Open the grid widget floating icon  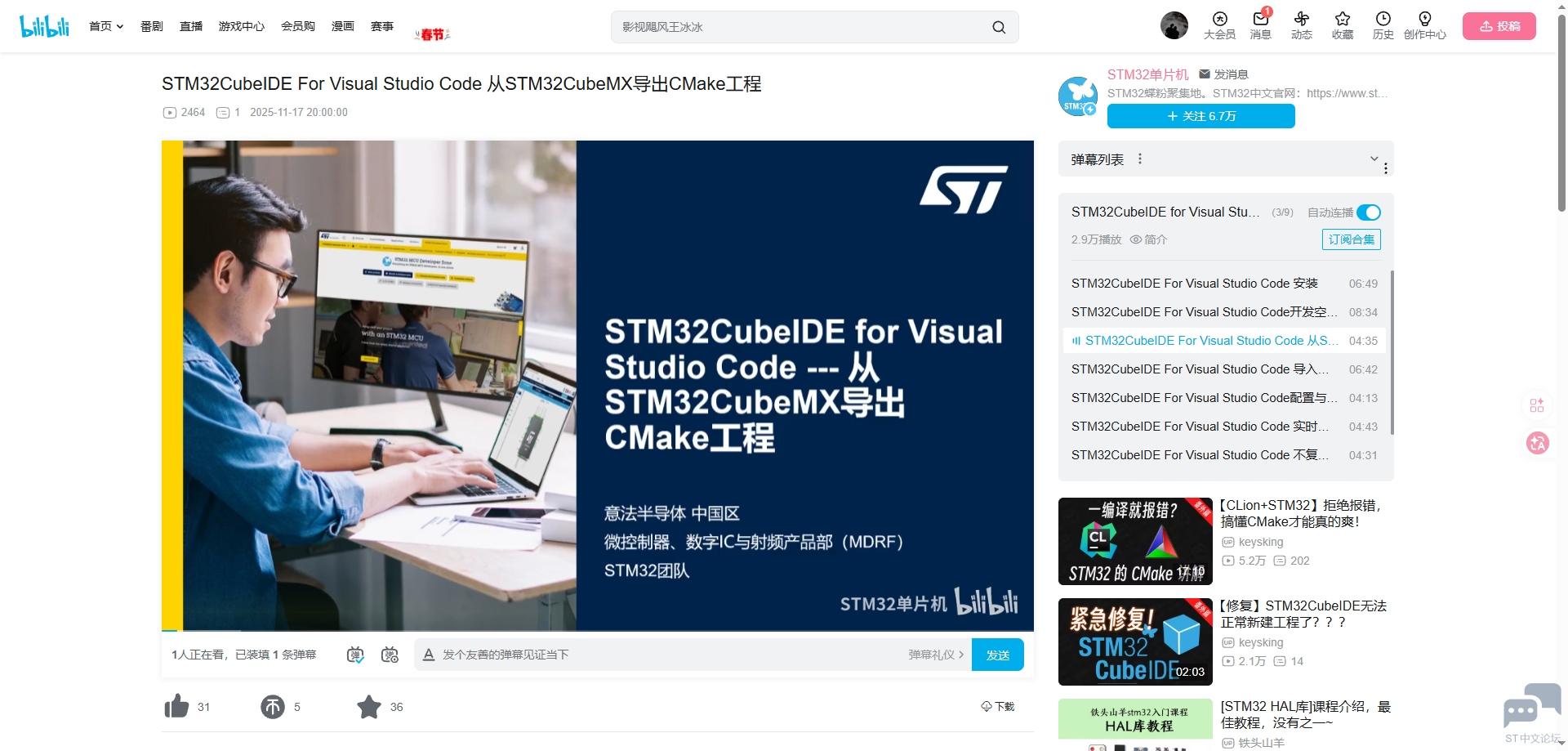click(x=1537, y=405)
